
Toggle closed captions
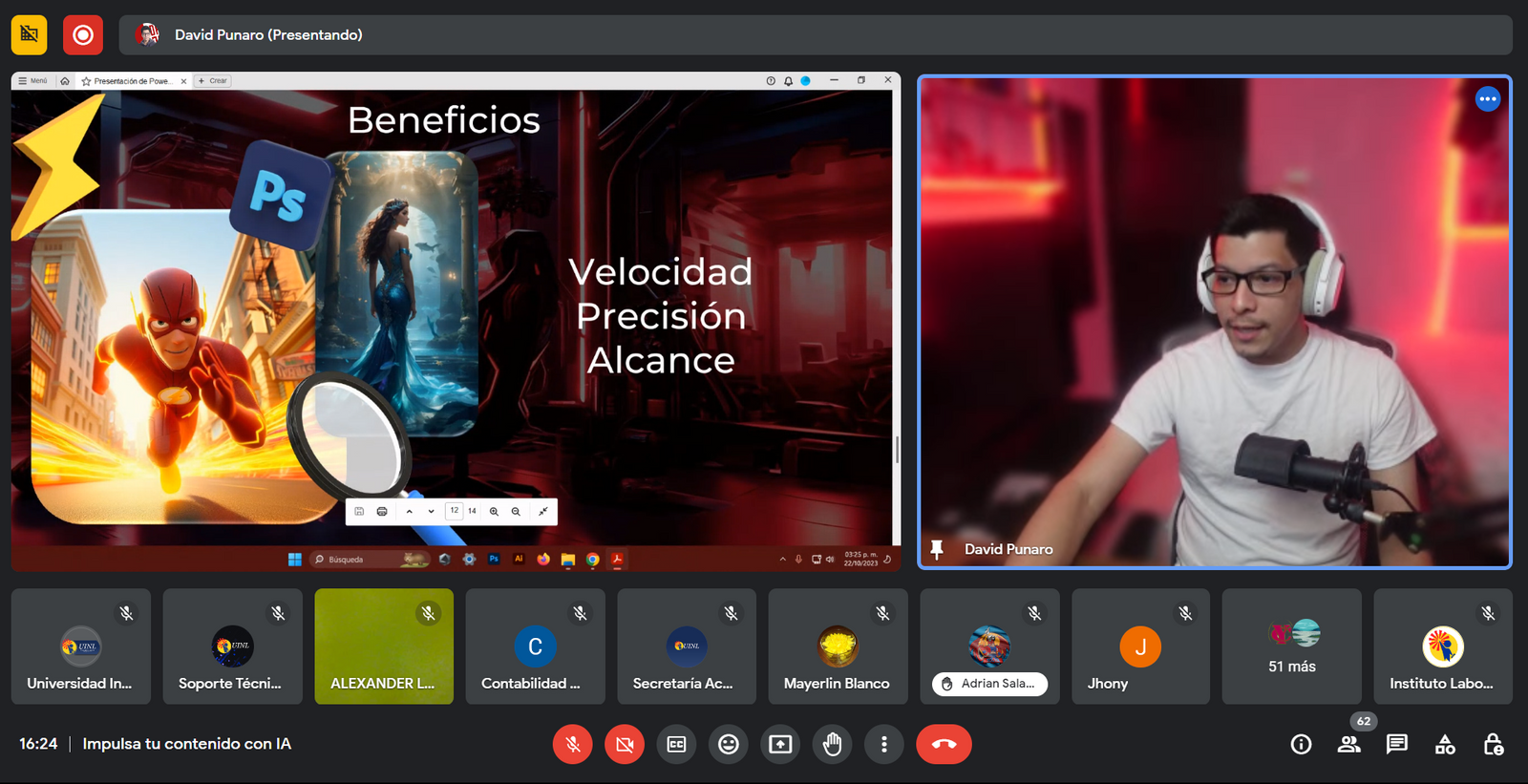676,744
